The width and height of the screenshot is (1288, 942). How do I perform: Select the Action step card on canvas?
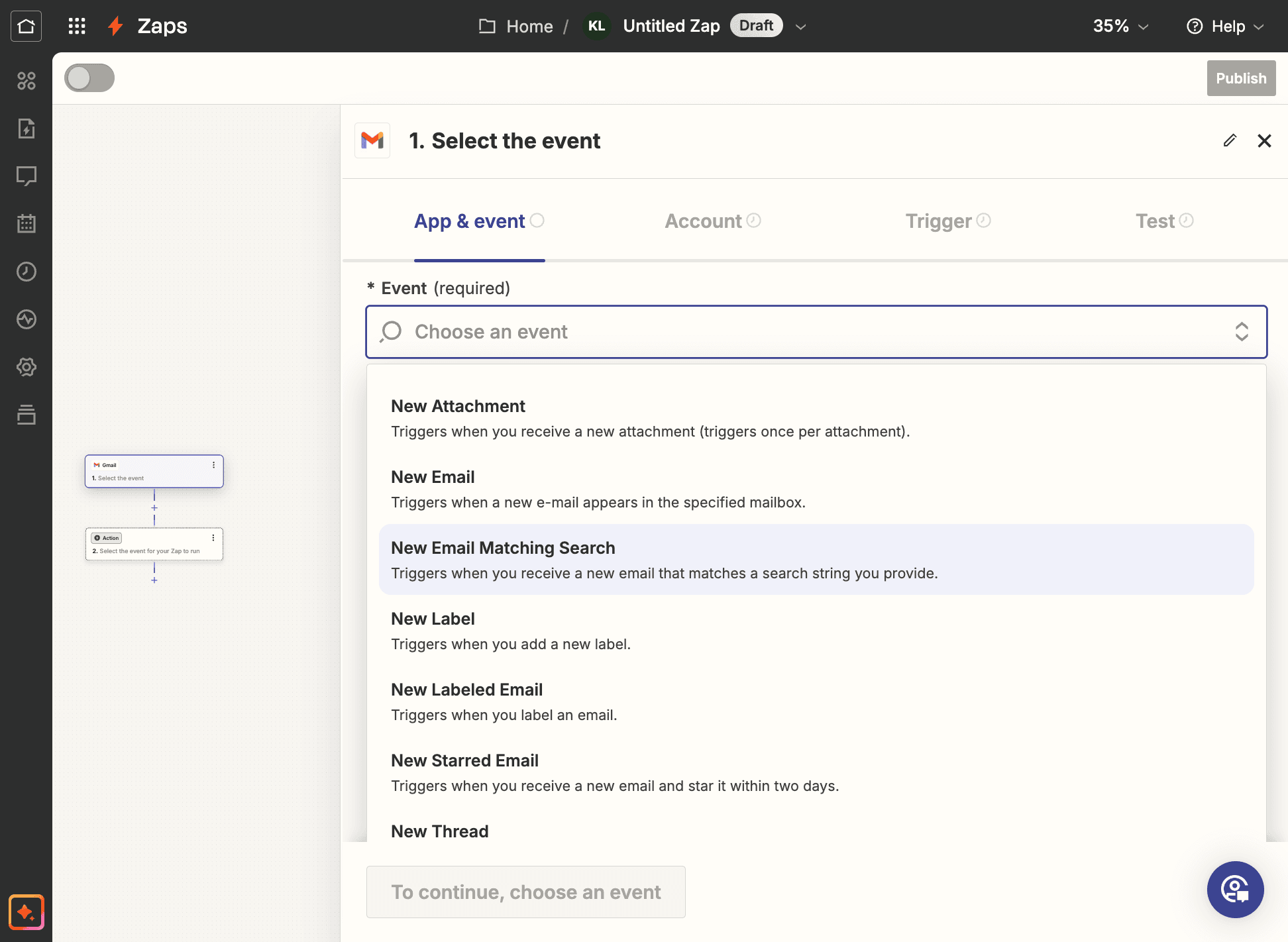click(x=154, y=545)
